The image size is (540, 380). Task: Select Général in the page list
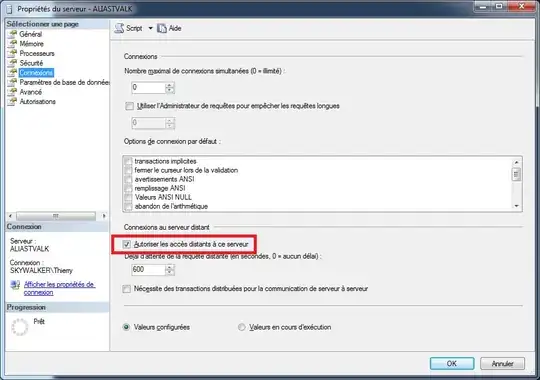pyautogui.click(x=31, y=34)
